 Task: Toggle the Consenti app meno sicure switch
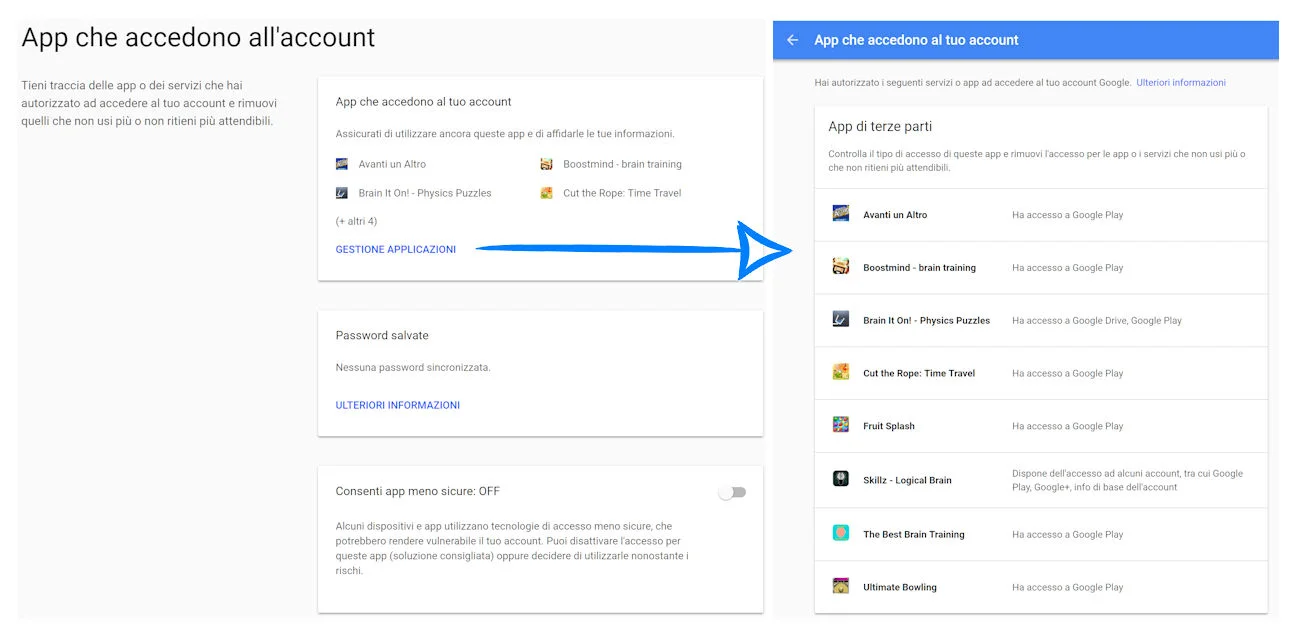(x=732, y=492)
